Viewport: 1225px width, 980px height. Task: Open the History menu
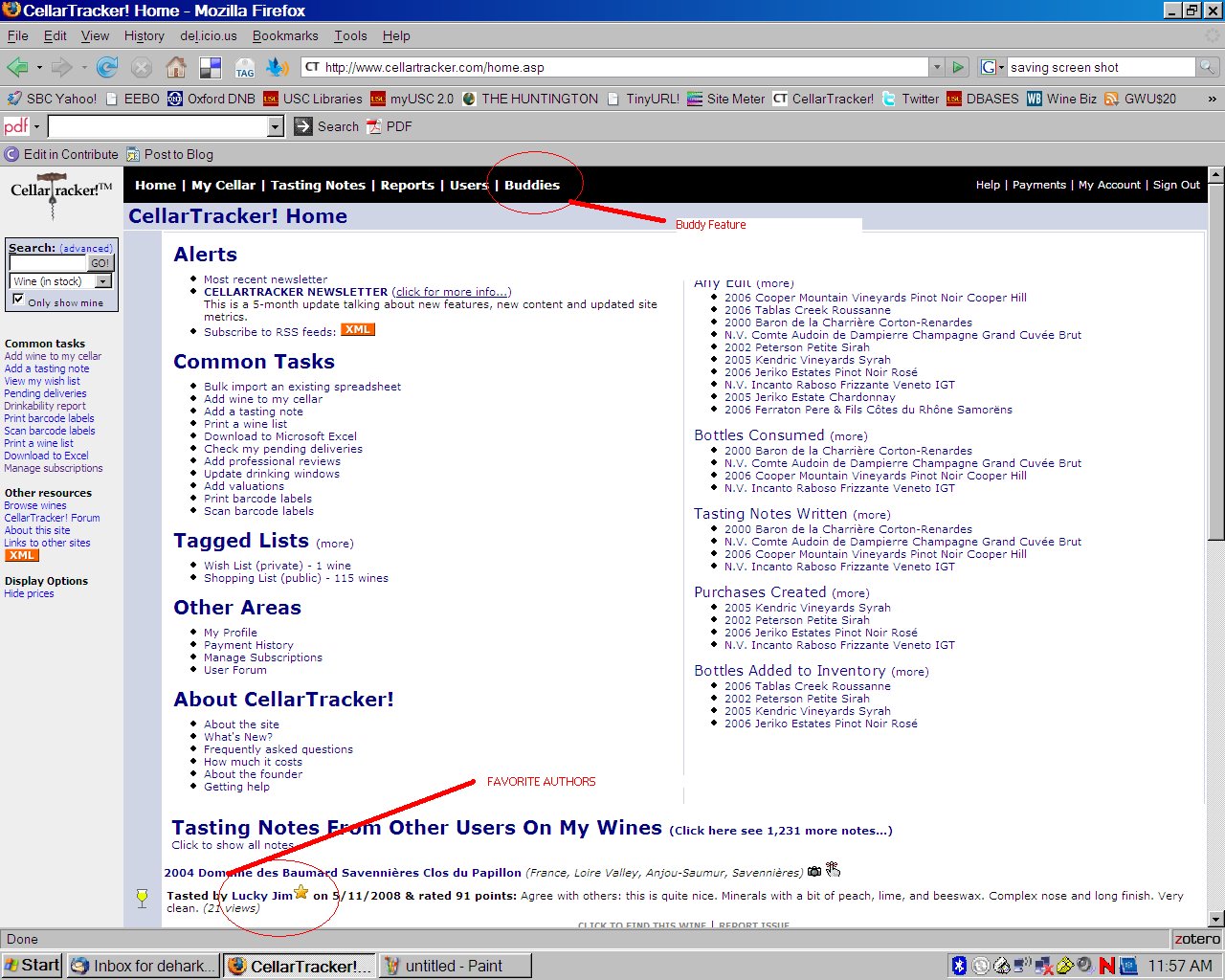tap(144, 35)
